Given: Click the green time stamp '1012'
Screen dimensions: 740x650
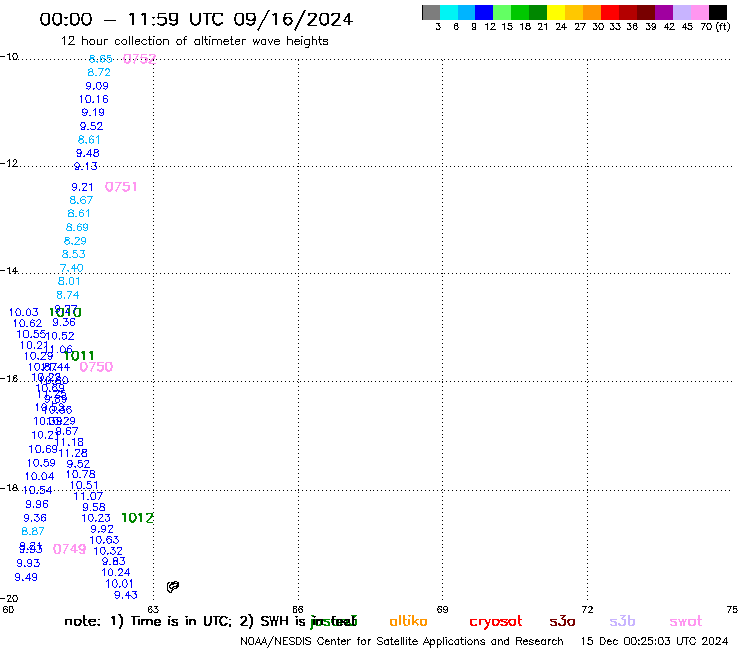Looking at the screenshot, I should 137,518.
